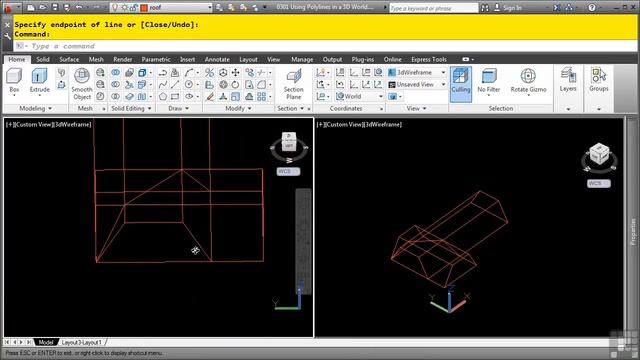Expand the Modify panel

(238, 109)
